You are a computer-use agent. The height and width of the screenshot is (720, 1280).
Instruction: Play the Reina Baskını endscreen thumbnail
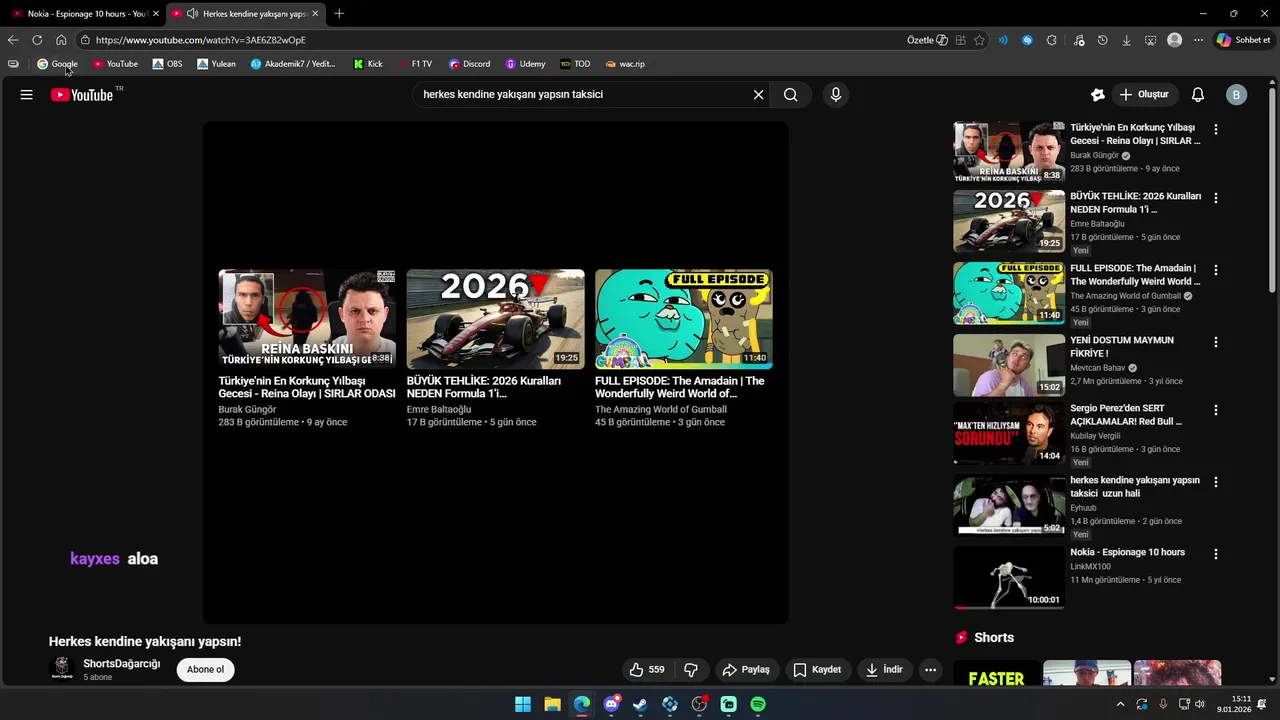point(307,319)
